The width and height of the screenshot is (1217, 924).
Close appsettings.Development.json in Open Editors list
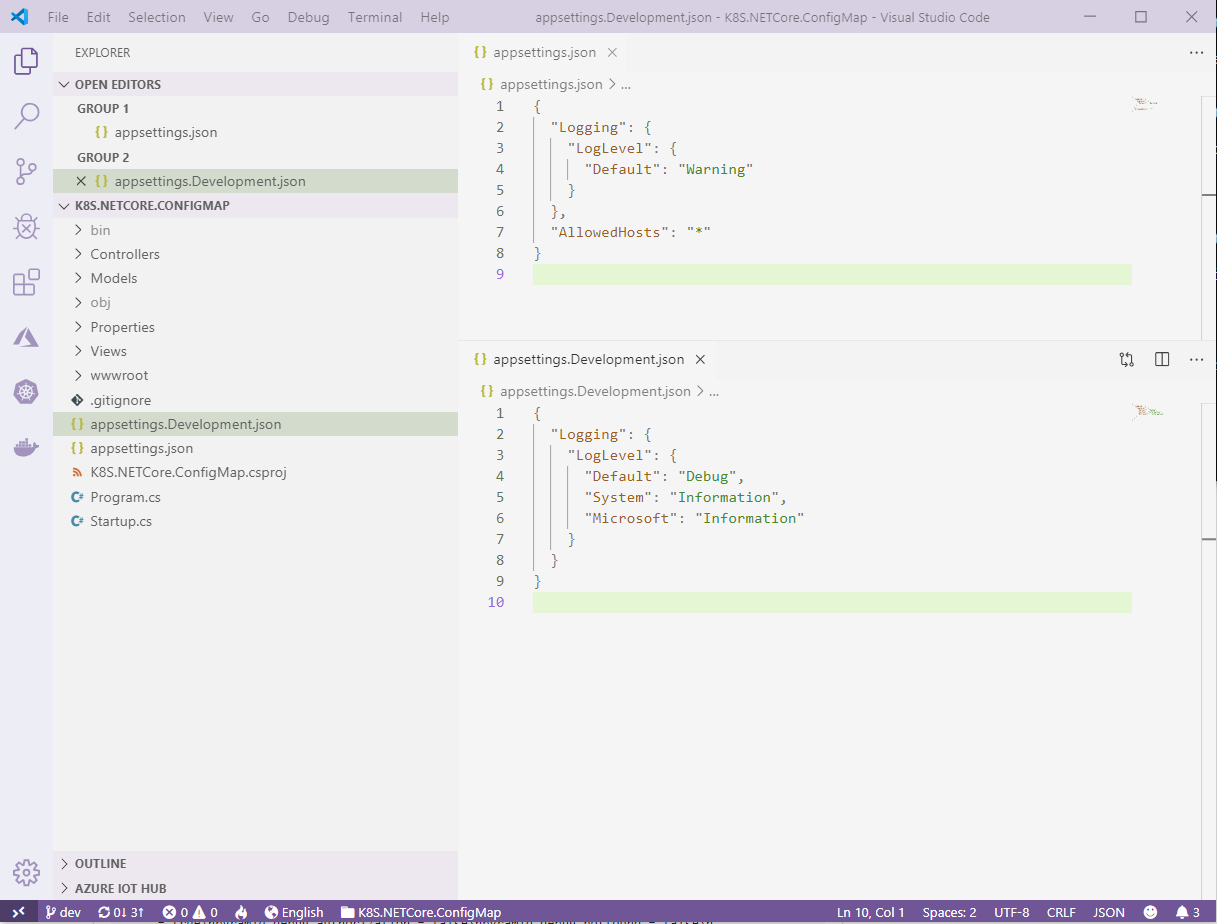click(82, 181)
